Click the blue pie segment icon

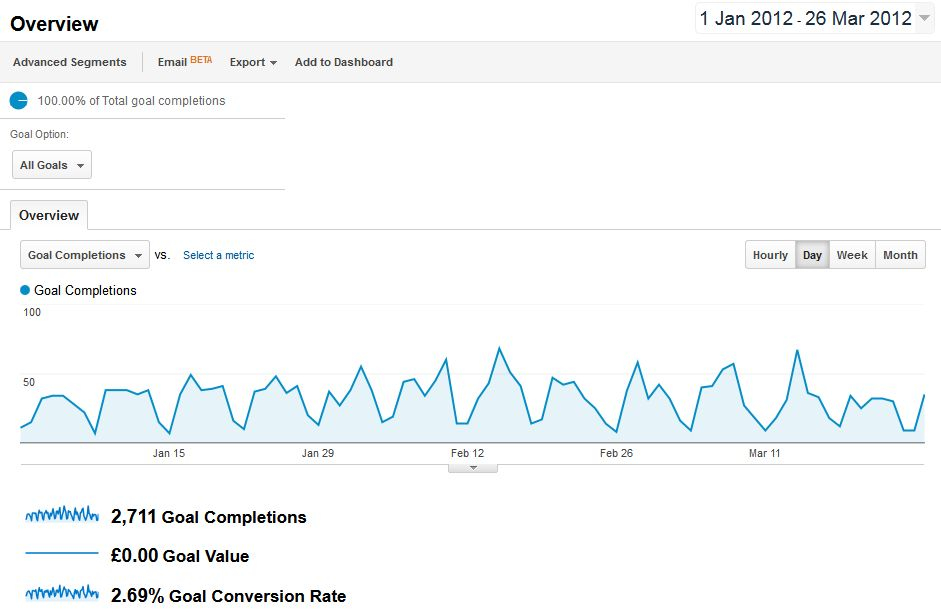click(x=18, y=100)
